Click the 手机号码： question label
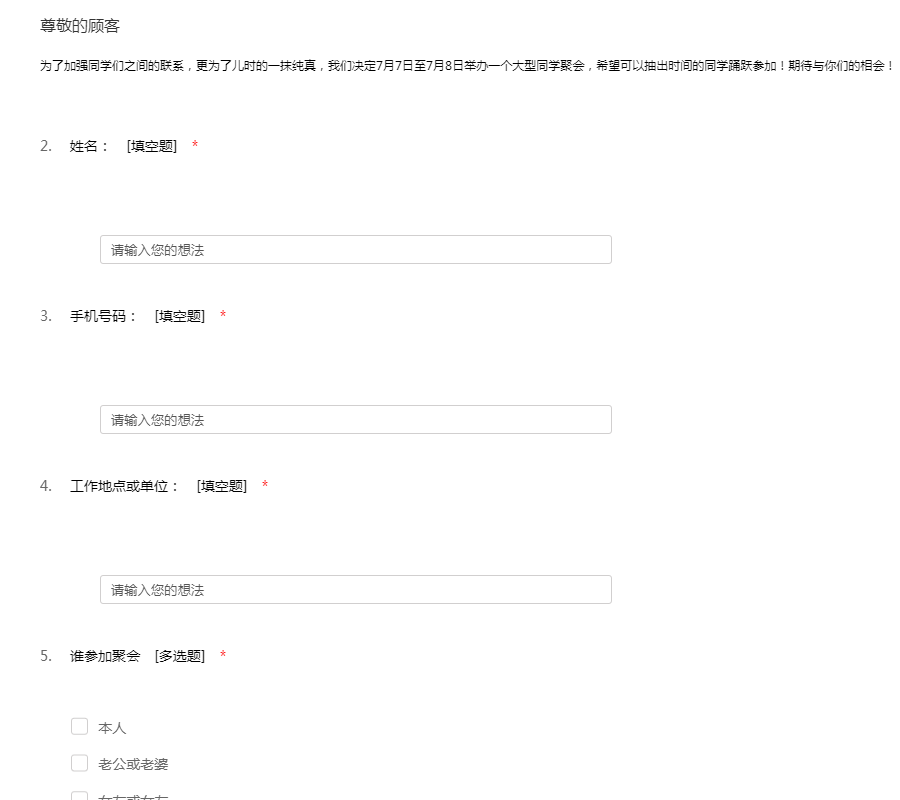The image size is (900, 800). coord(103,316)
